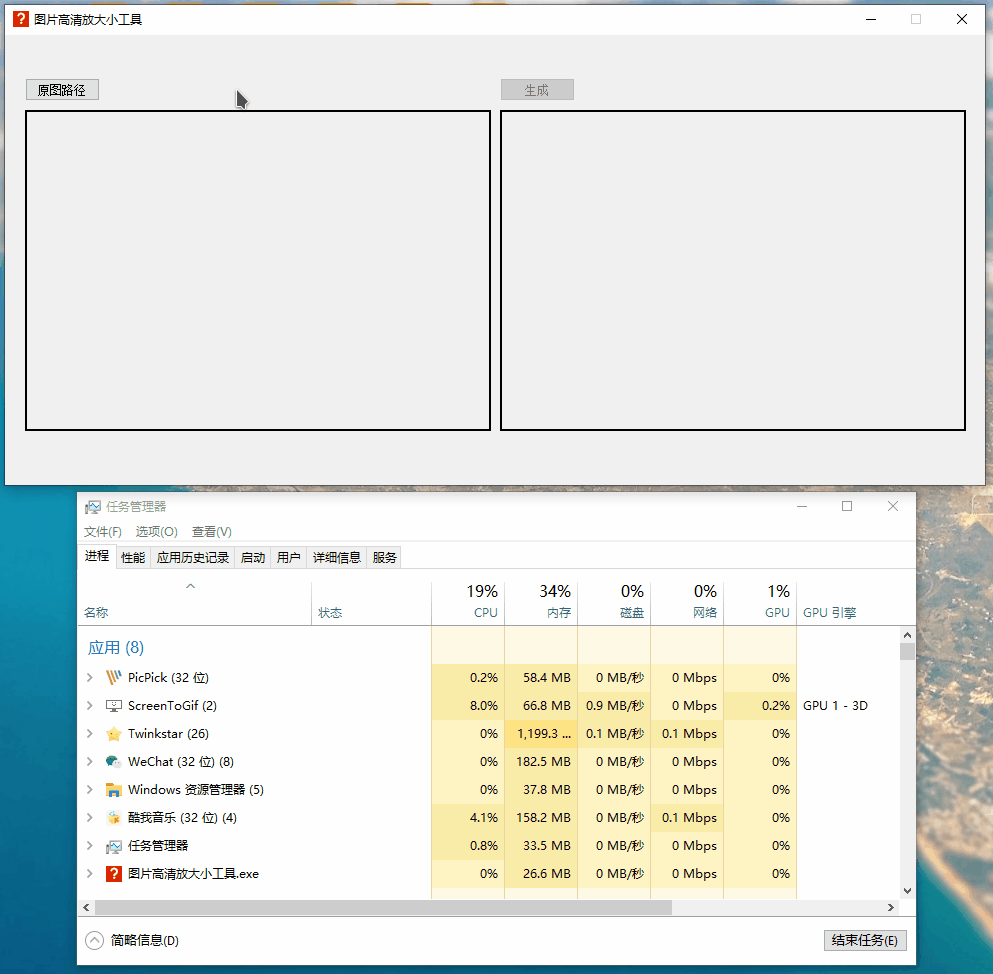Click the horizontal scrollbar thumb
Viewport: 993px width, 974px height.
(383, 908)
